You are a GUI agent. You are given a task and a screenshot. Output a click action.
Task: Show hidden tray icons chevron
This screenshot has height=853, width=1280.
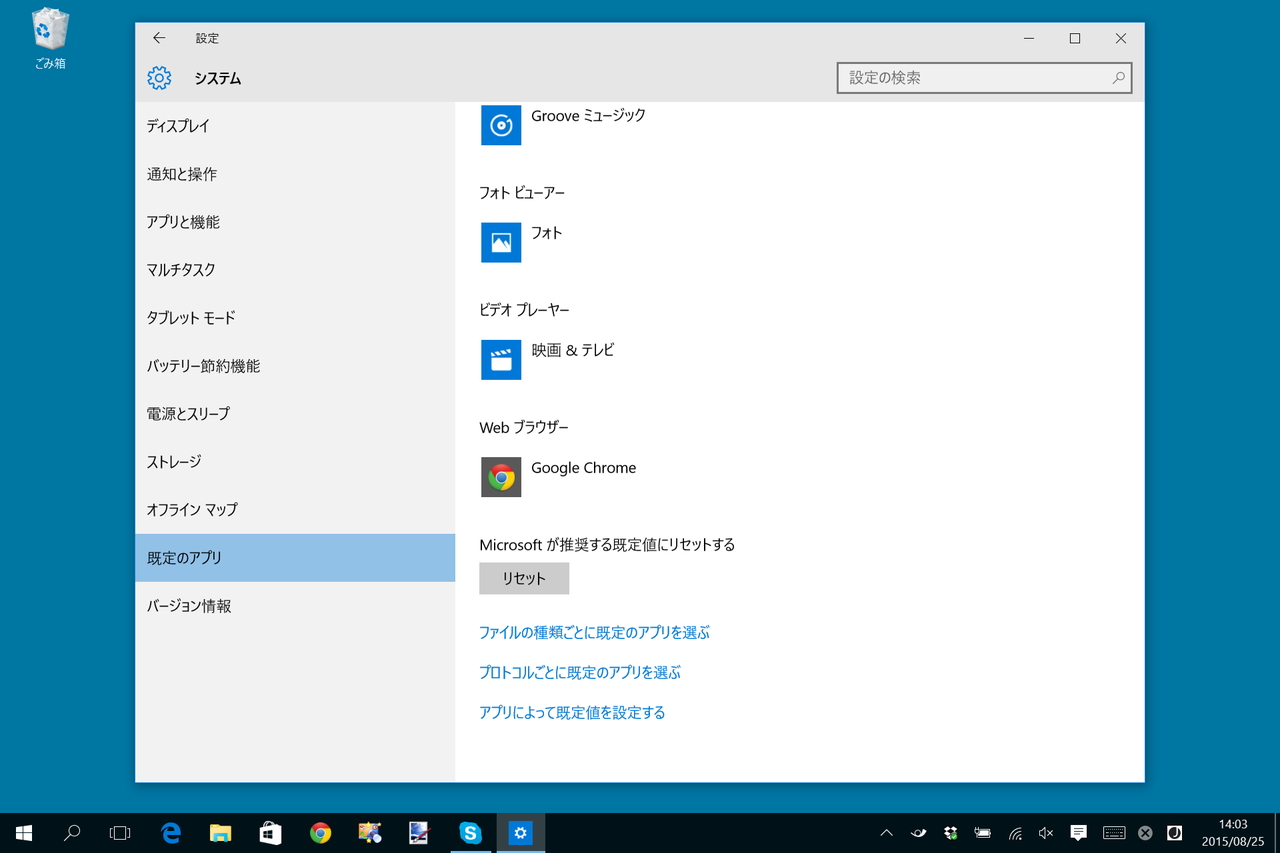click(x=887, y=833)
